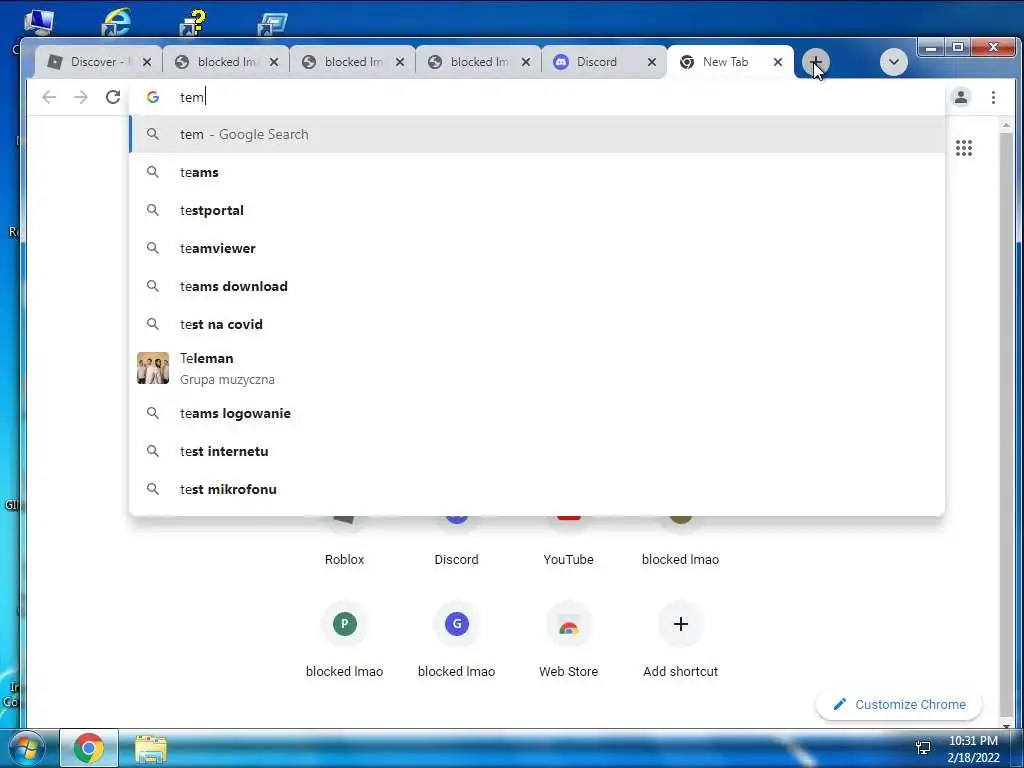Open blocked lmao shortcut with G icon

tap(456, 640)
